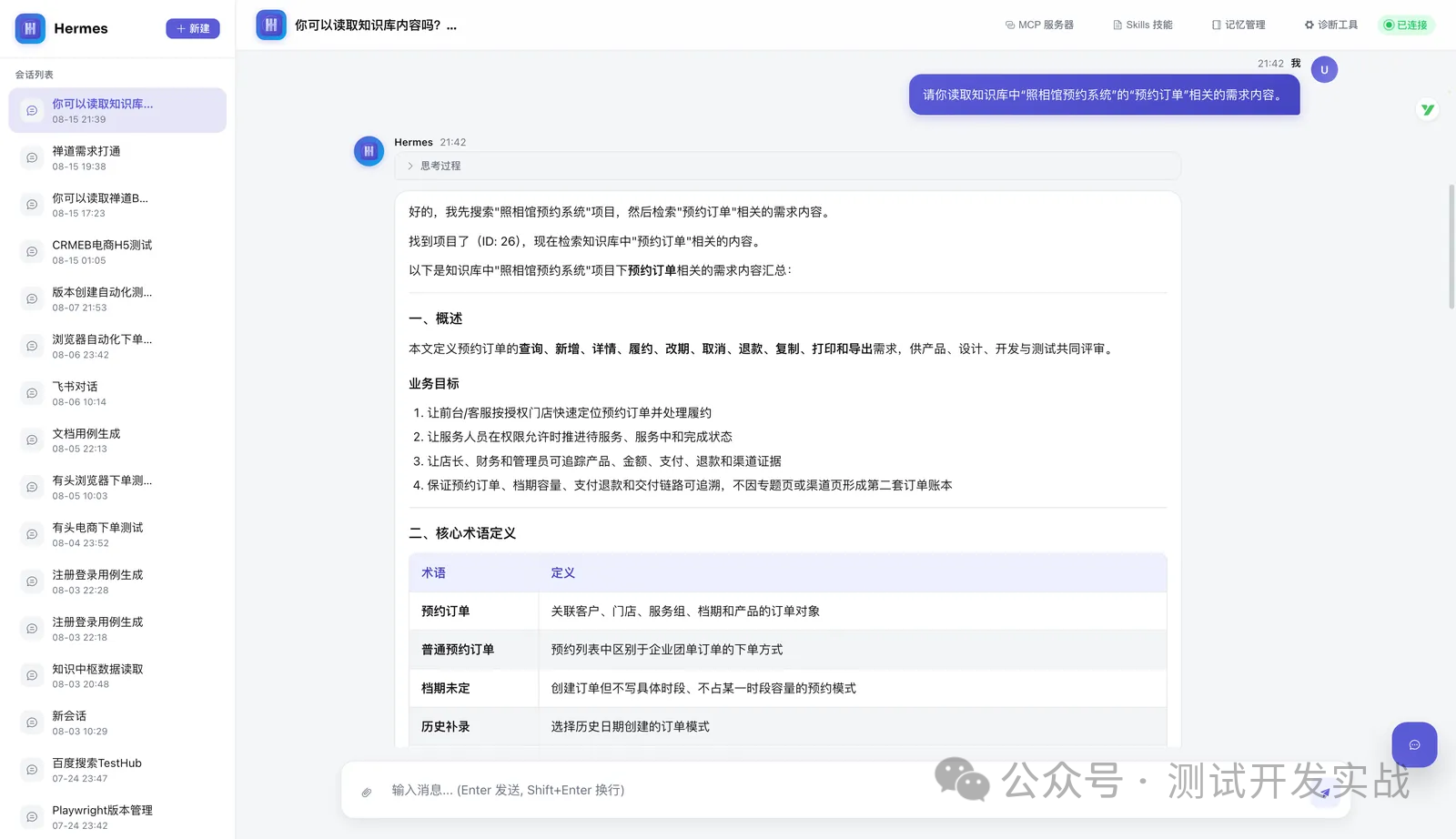
Task: Open 诊断工具 panel
Action: coord(1330,25)
